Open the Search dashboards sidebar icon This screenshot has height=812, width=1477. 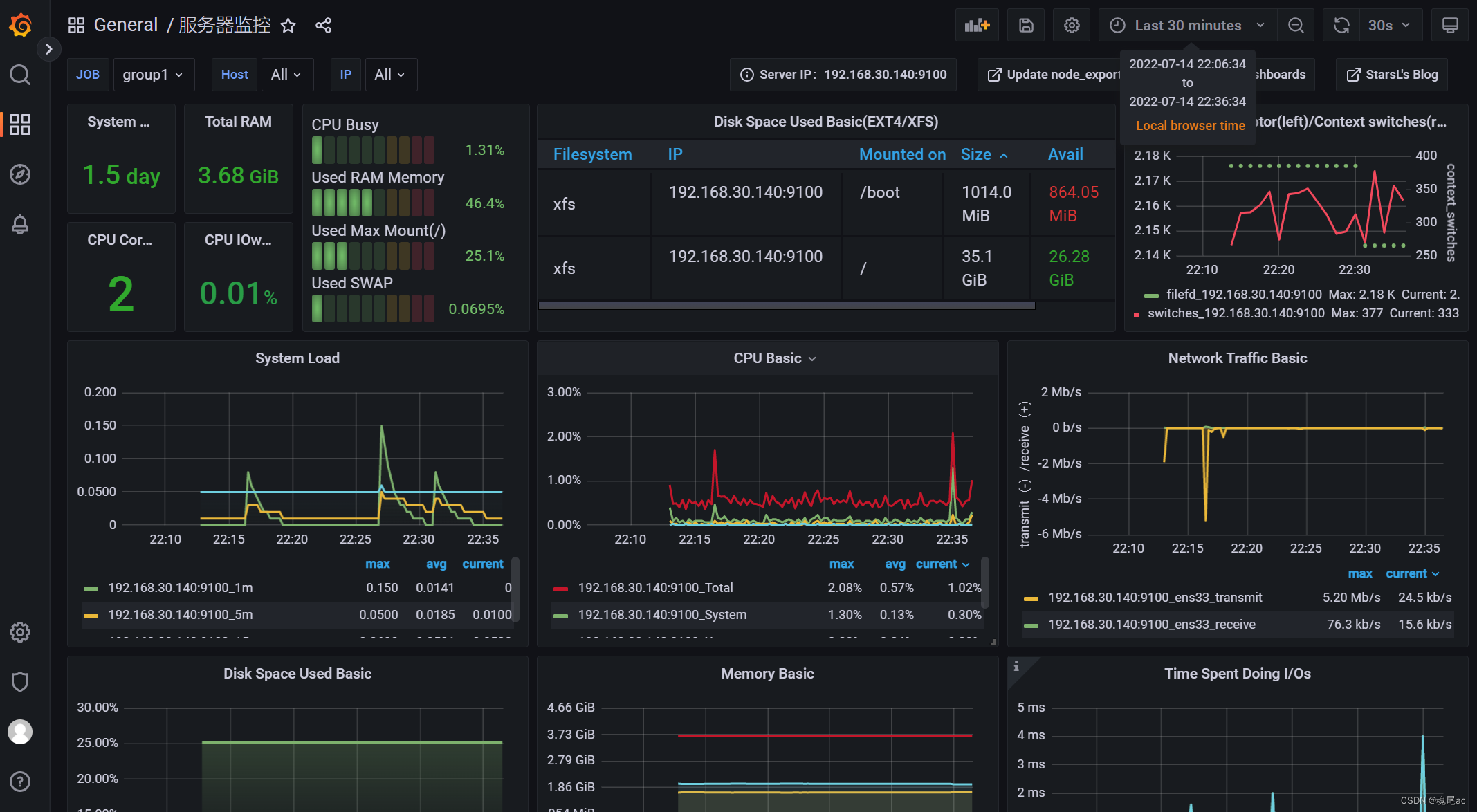point(20,75)
